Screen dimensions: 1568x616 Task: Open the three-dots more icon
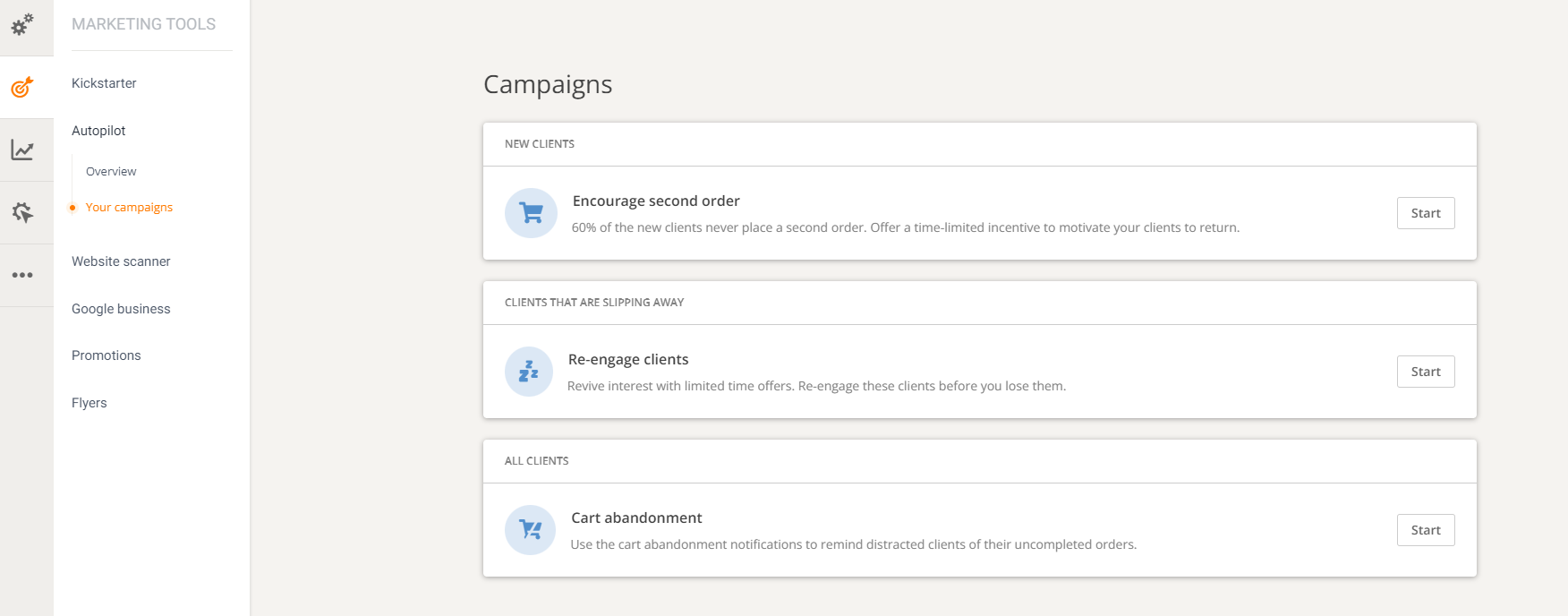pos(22,275)
